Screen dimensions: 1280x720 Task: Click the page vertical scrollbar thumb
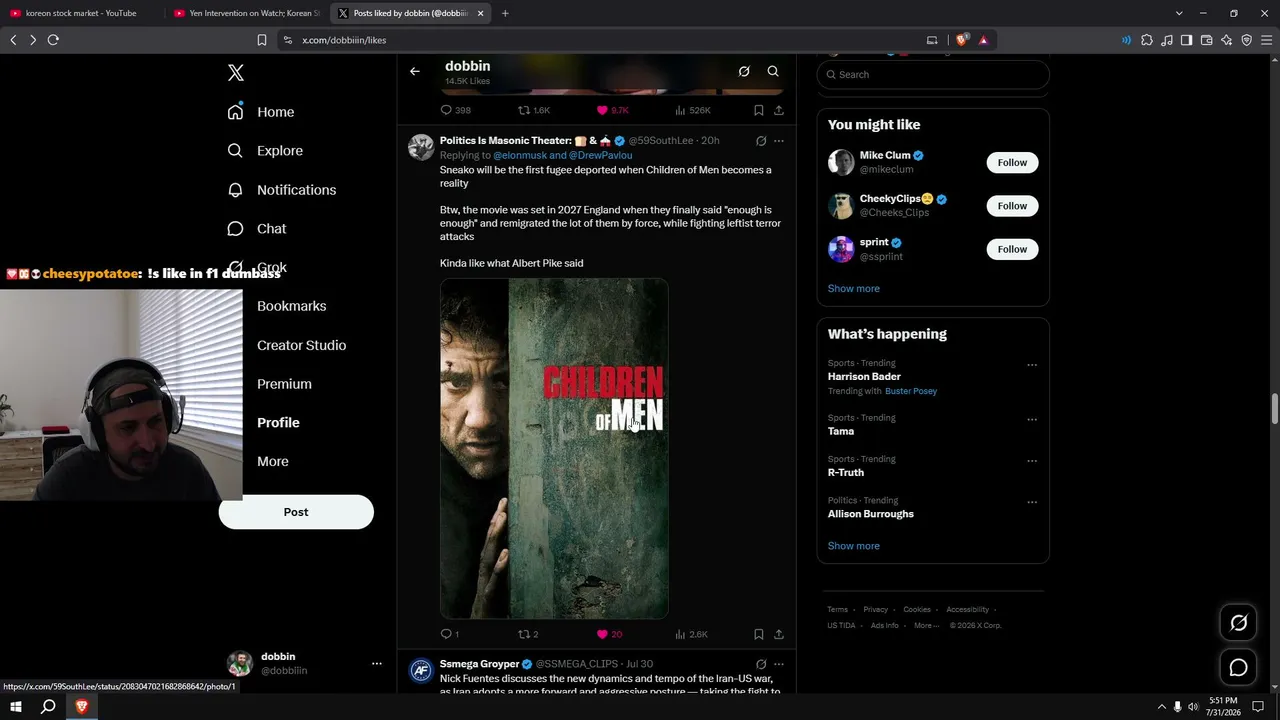click(x=1275, y=409)
